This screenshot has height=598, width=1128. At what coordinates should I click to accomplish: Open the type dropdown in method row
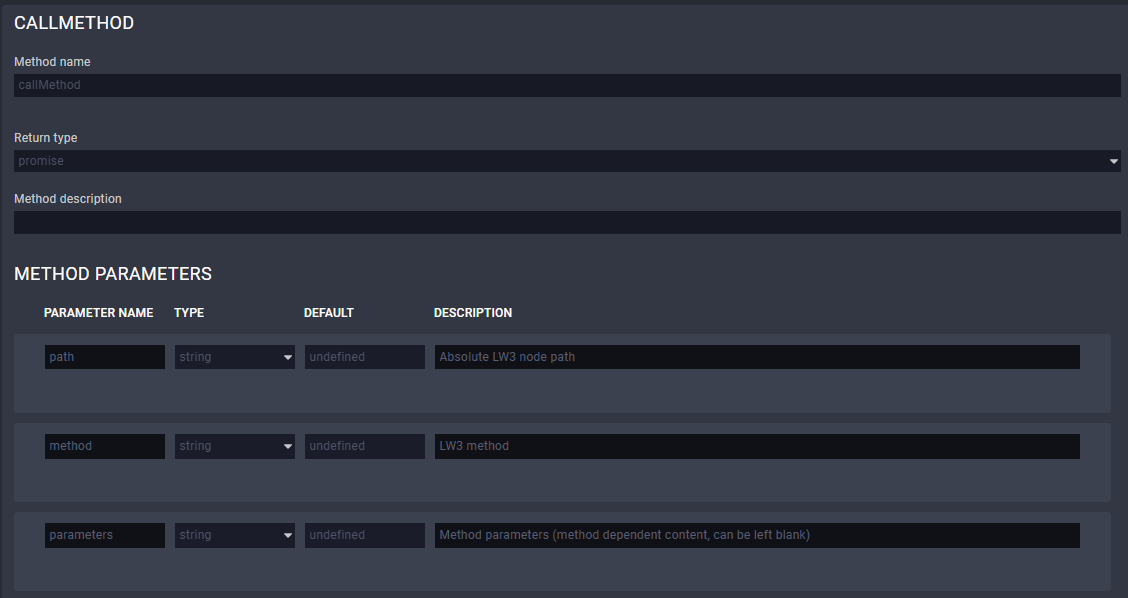234,446
